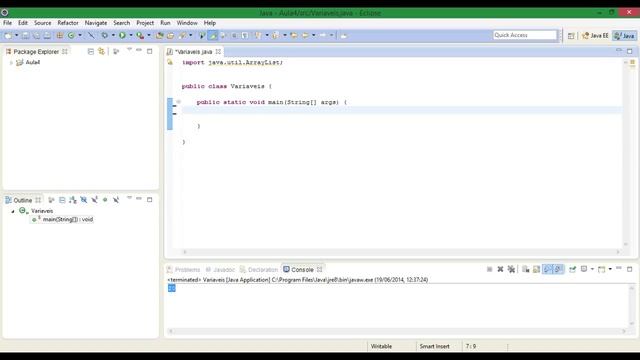Maximize the Outline panel
Viewport: 640px width, 360px height.
pos(150,200)
